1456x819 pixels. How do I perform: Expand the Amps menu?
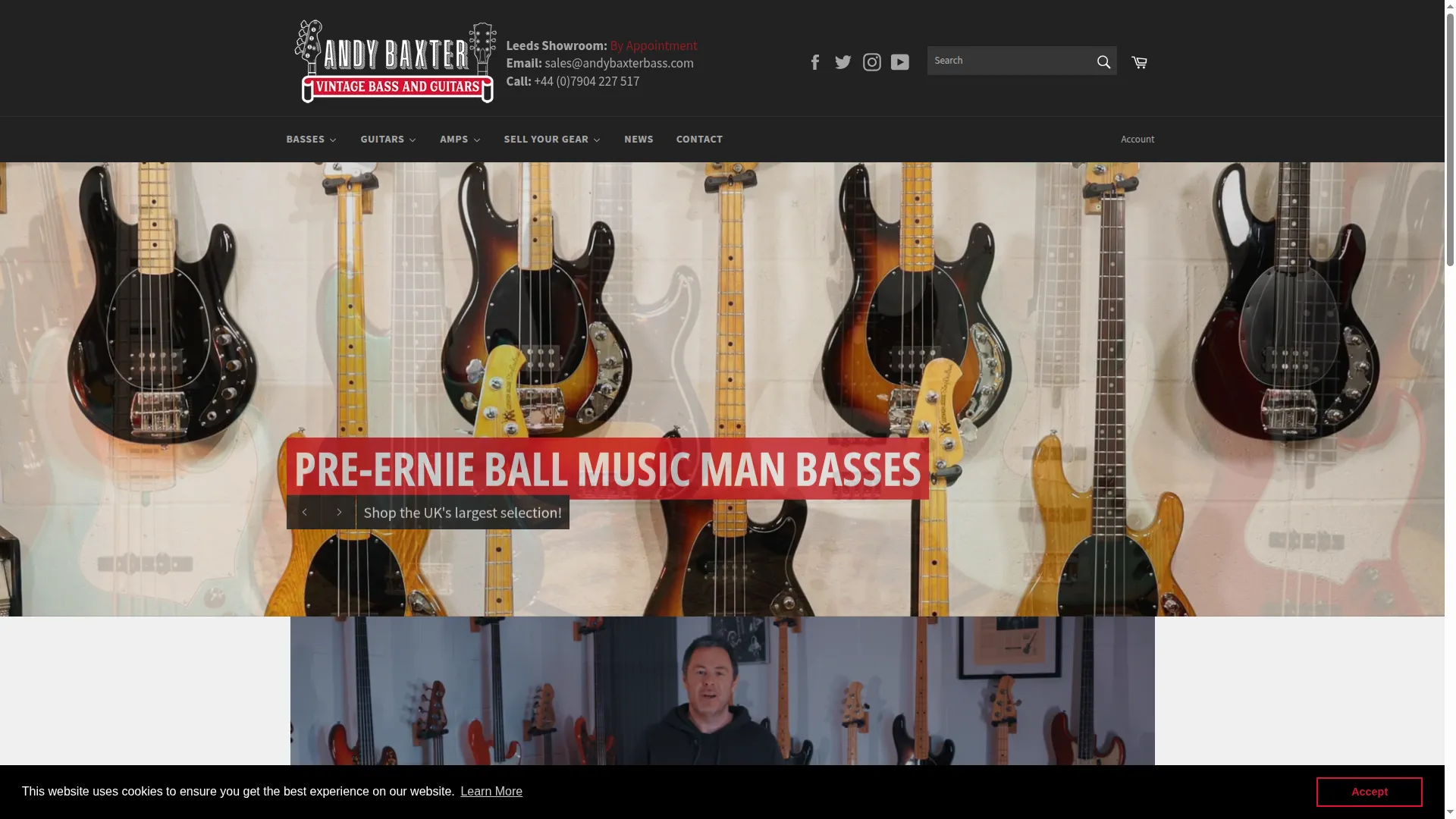coord(460,140)
